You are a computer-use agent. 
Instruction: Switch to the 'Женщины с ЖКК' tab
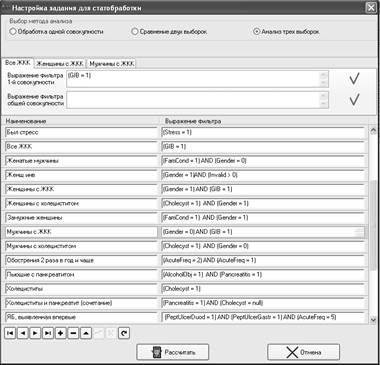[60, 63]
